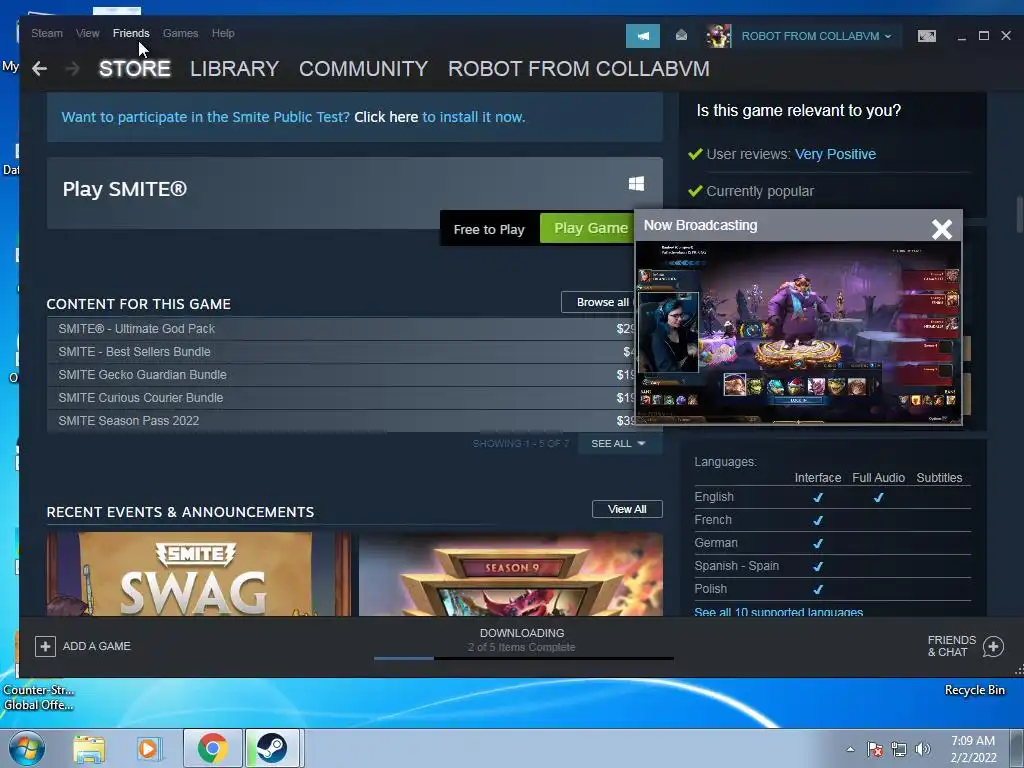Click the forward arrow navigation button
The image size is (1024, 768).
click(x=72, y=69)
